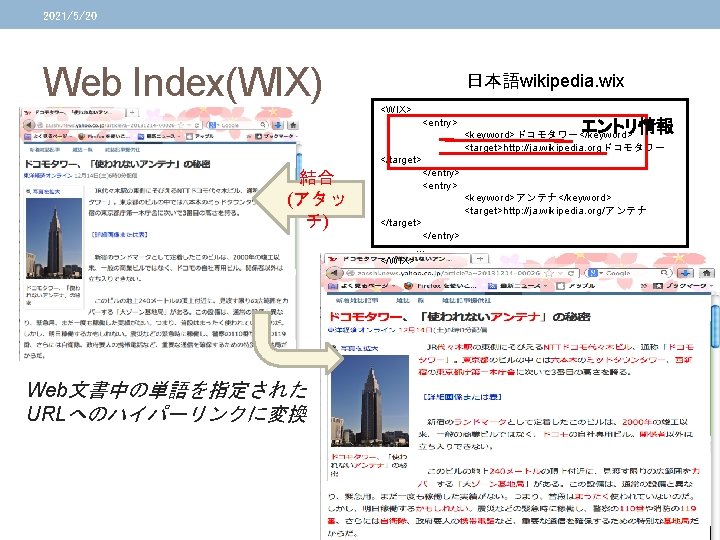720x540 pixels.
Task: Click アップル bookmark in red-linked article browser
Action: (x=575, y=286)
